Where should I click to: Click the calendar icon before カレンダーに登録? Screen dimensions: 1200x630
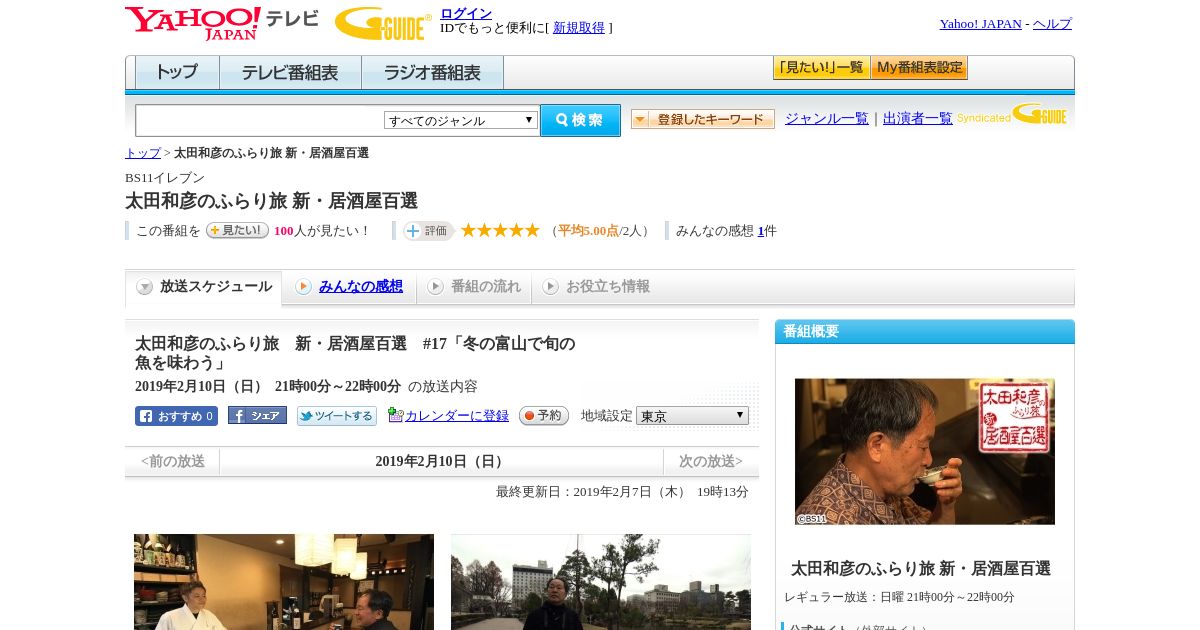click(395, 415)
